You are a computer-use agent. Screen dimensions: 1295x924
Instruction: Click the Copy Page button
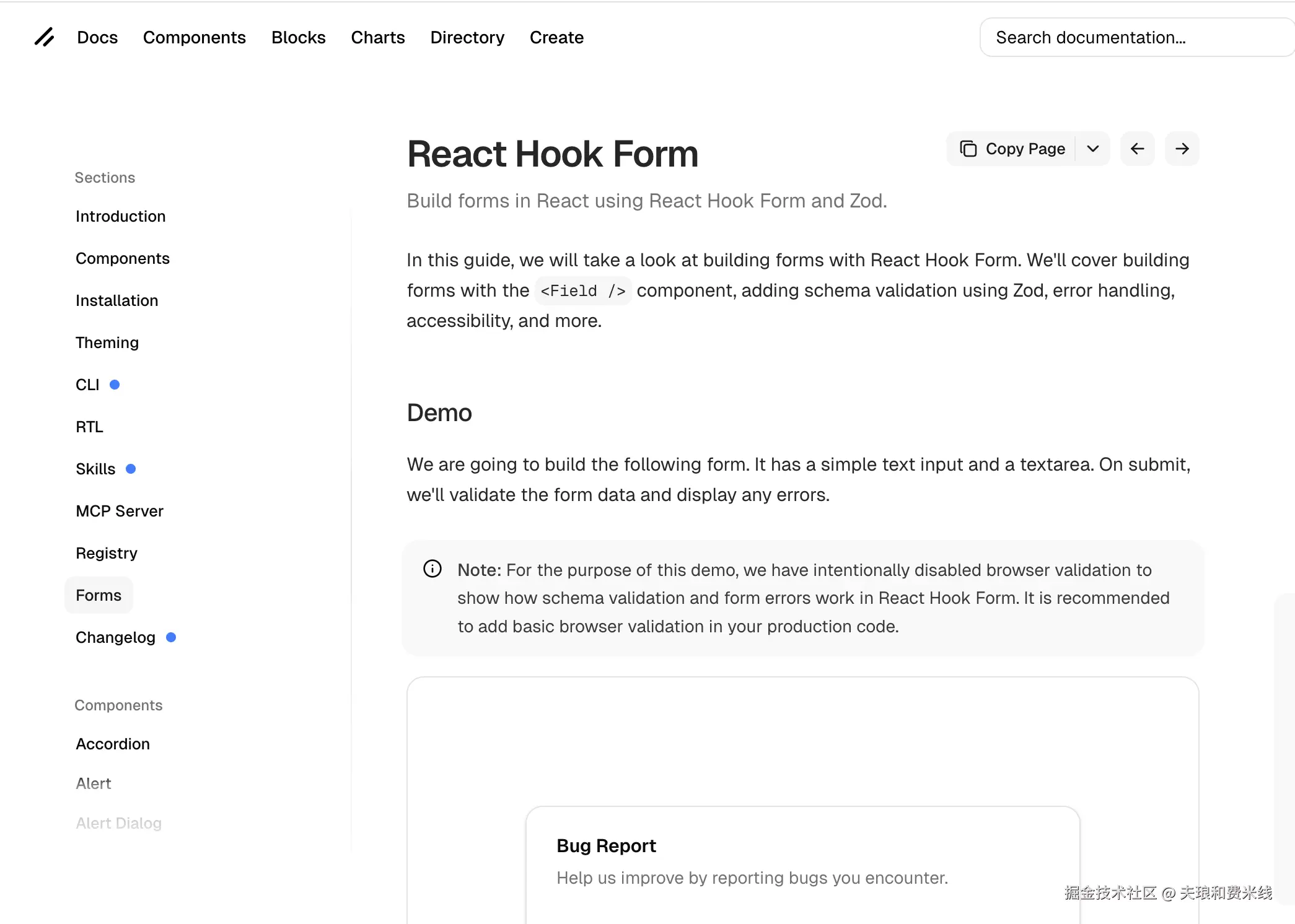(x=1012, y=149)
